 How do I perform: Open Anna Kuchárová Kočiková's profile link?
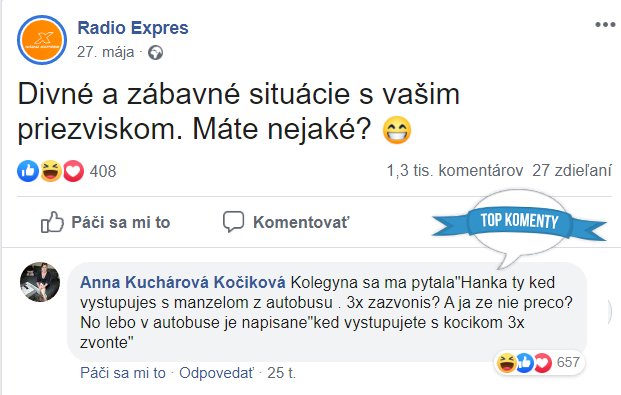click(183, 282)
